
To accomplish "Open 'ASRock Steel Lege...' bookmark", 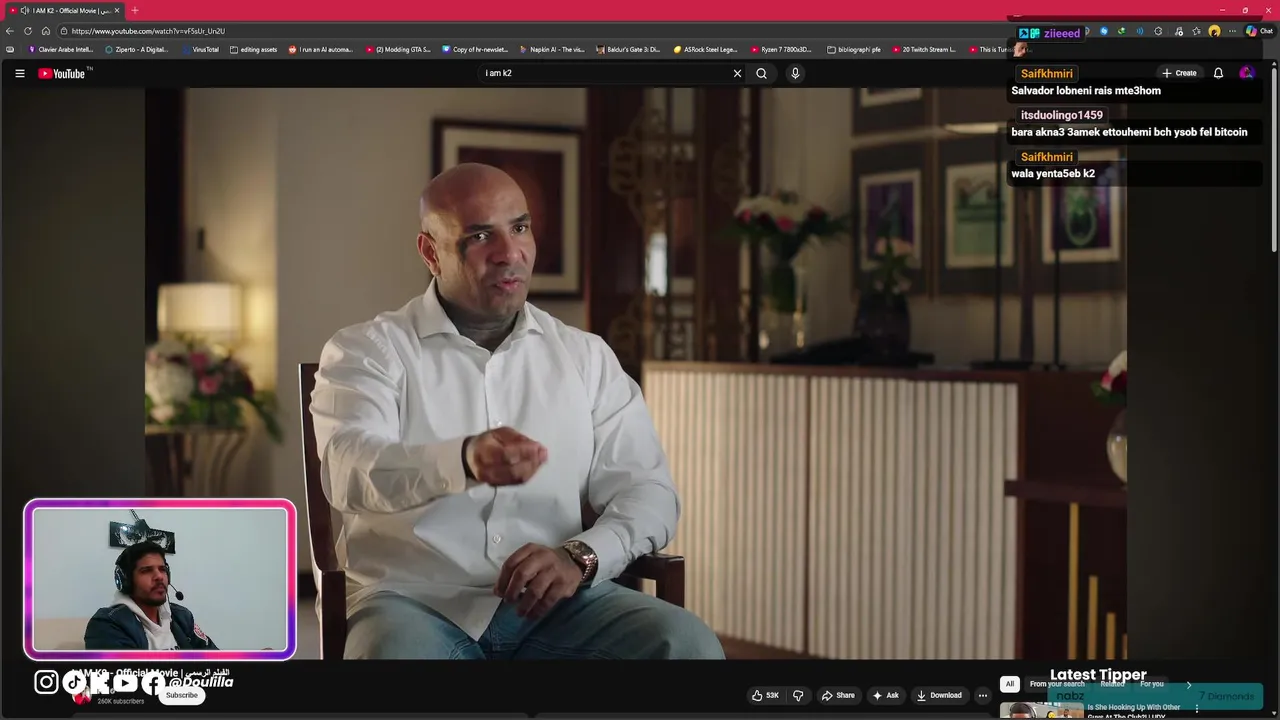I will [705, 49].
